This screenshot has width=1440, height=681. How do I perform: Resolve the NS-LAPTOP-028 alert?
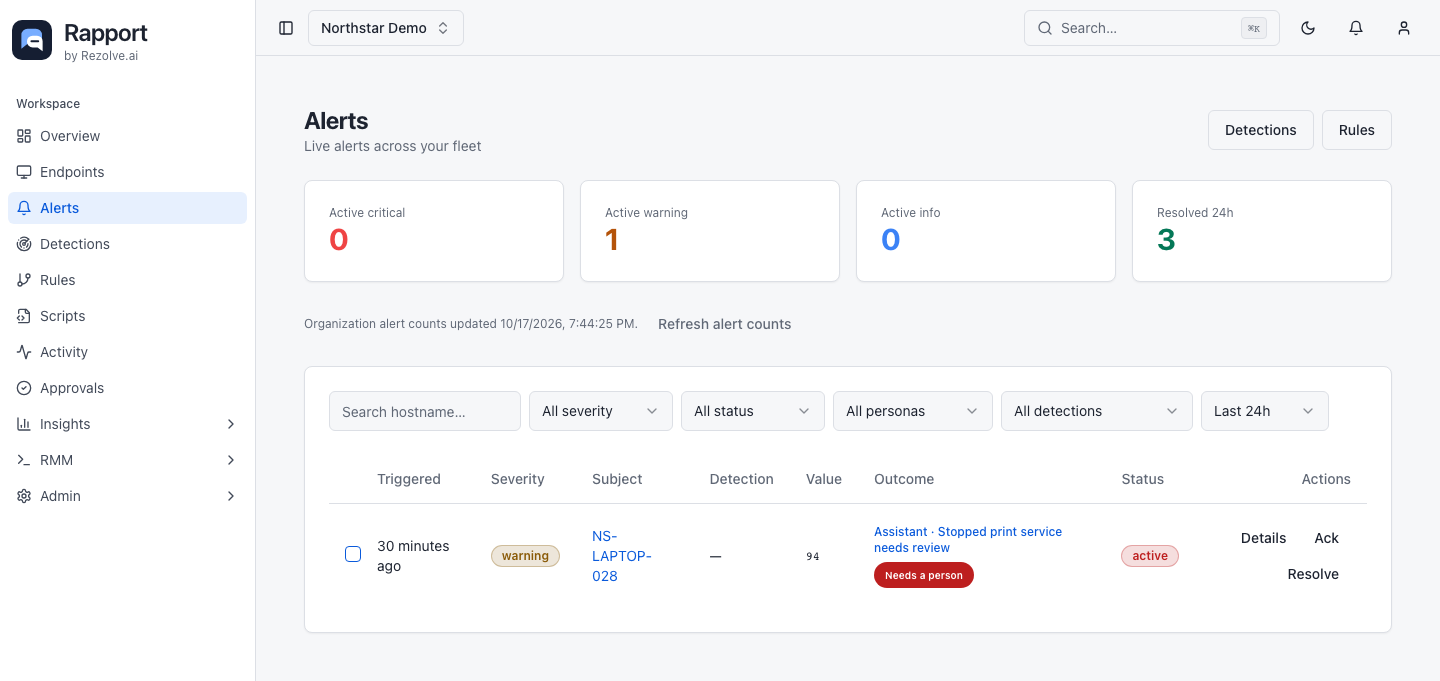1313,574
